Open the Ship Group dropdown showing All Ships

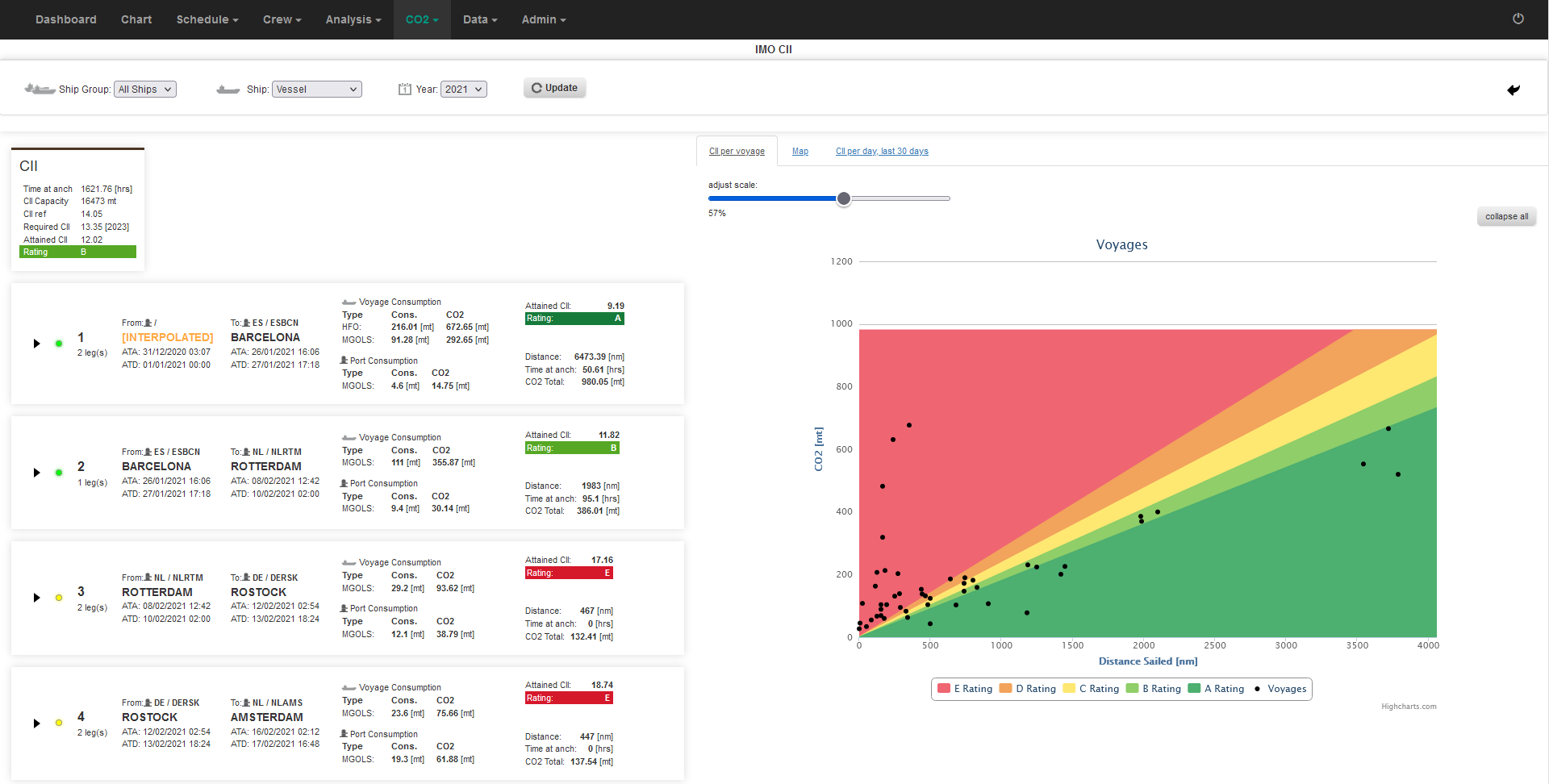pos(145,89)
